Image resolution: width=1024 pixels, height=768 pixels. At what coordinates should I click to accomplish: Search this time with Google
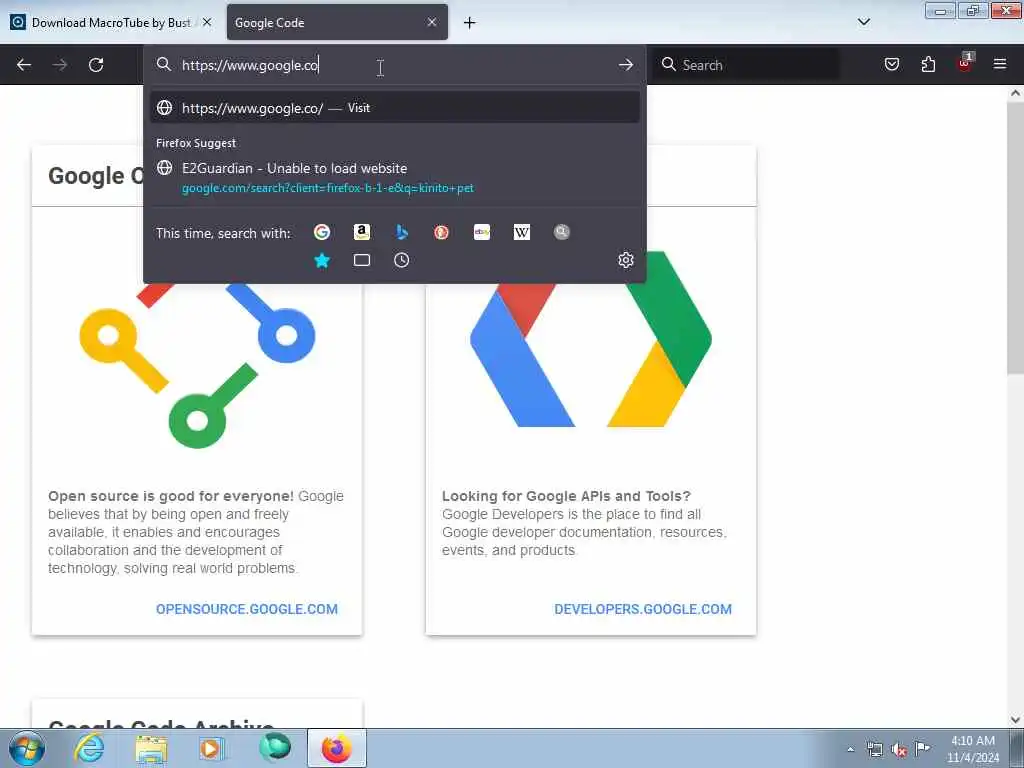point(322,232)
